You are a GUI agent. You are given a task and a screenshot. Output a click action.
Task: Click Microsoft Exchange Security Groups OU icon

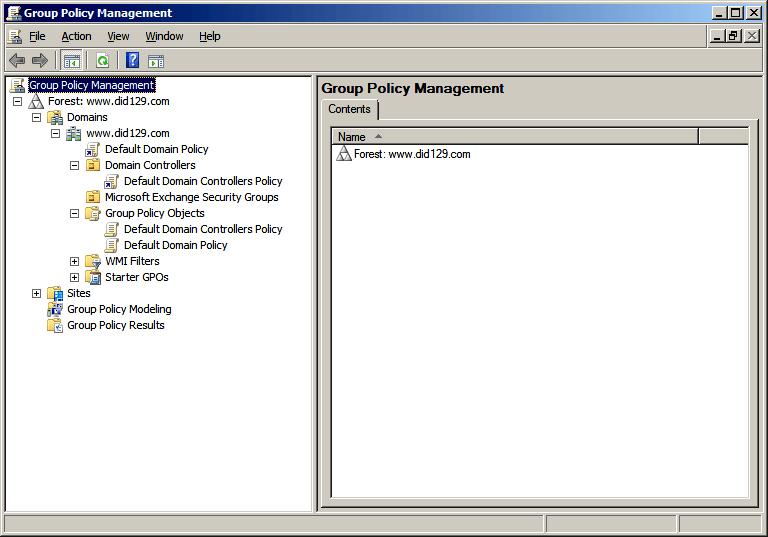93,197
